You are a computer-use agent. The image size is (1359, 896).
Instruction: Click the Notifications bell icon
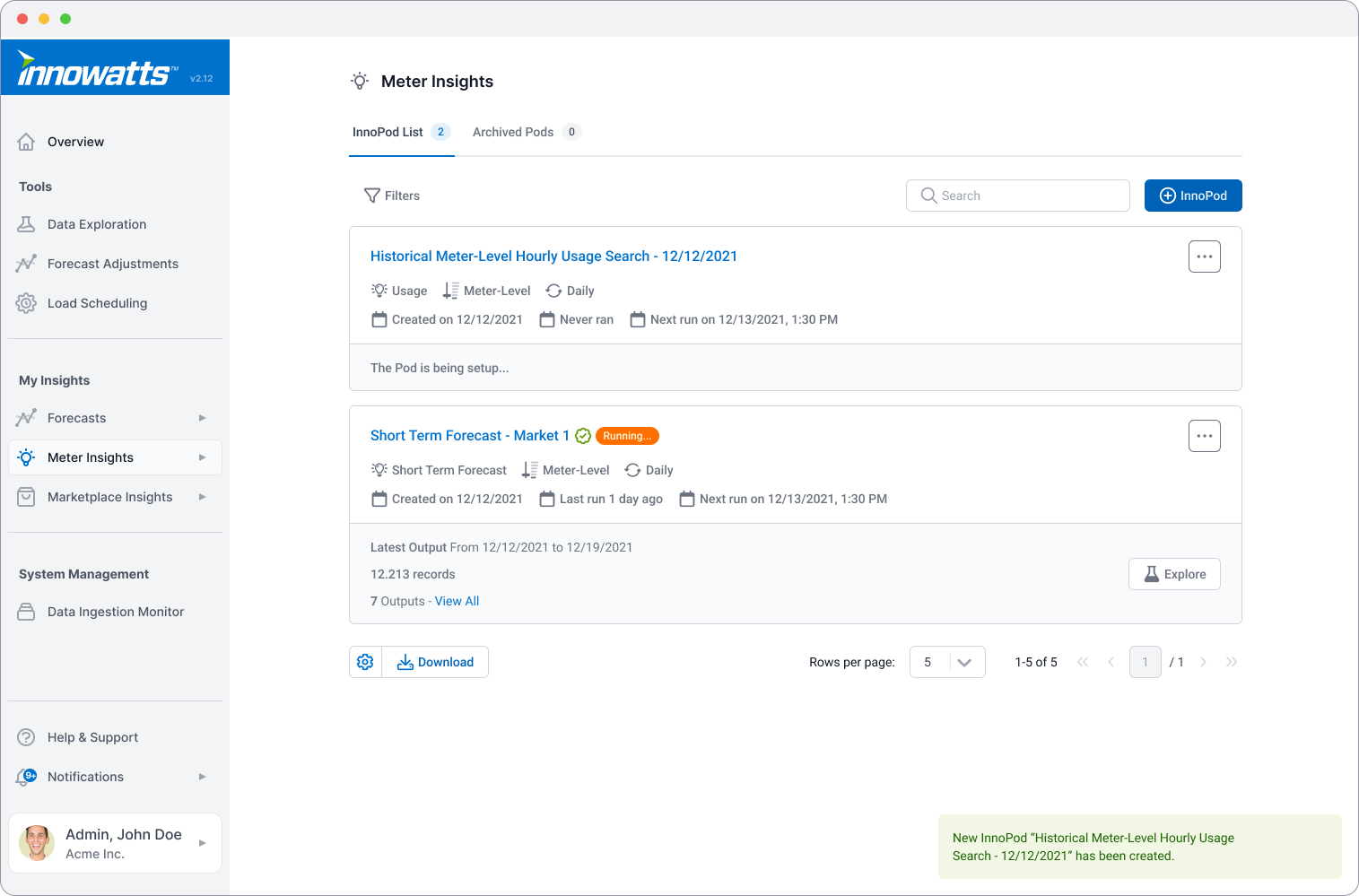(x=26, y=777)
